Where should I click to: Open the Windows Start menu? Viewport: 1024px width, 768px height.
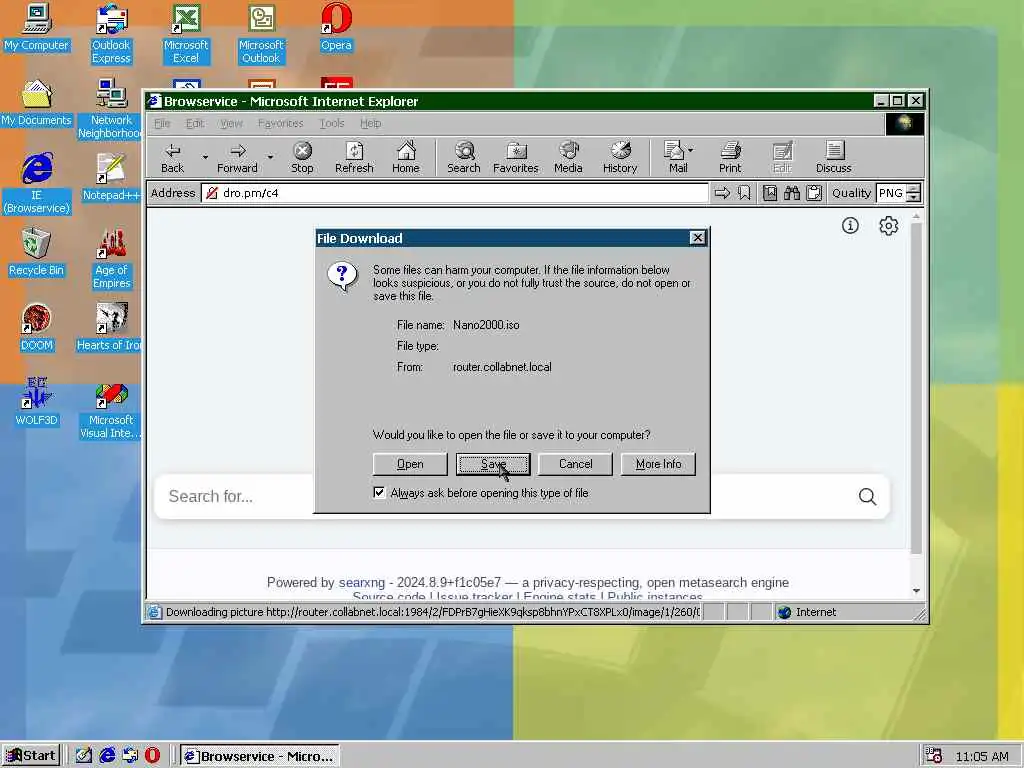pos(31,756)
